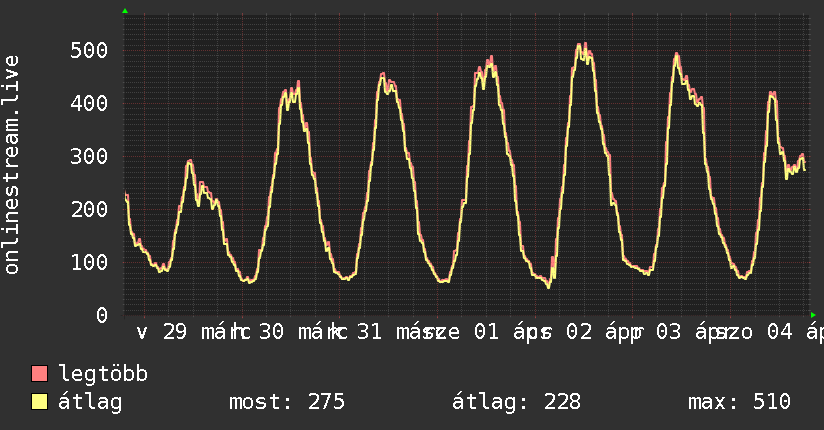This screenshot has width=824, height=430.
Task: Click the 'átlag: 228' average value
Action: click(516, 402)
